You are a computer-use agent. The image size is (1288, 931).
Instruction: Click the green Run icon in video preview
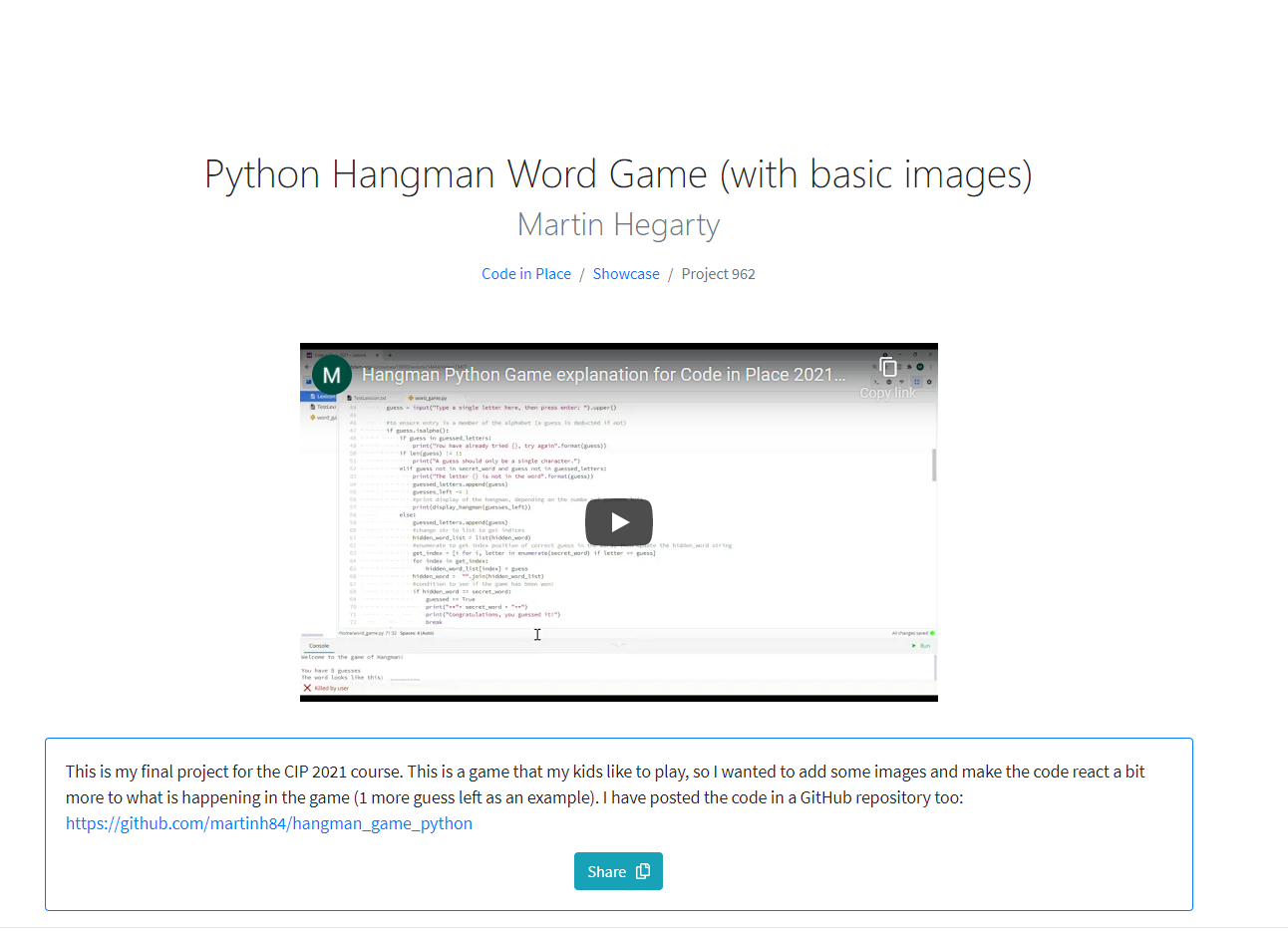(x=914, y=646)
